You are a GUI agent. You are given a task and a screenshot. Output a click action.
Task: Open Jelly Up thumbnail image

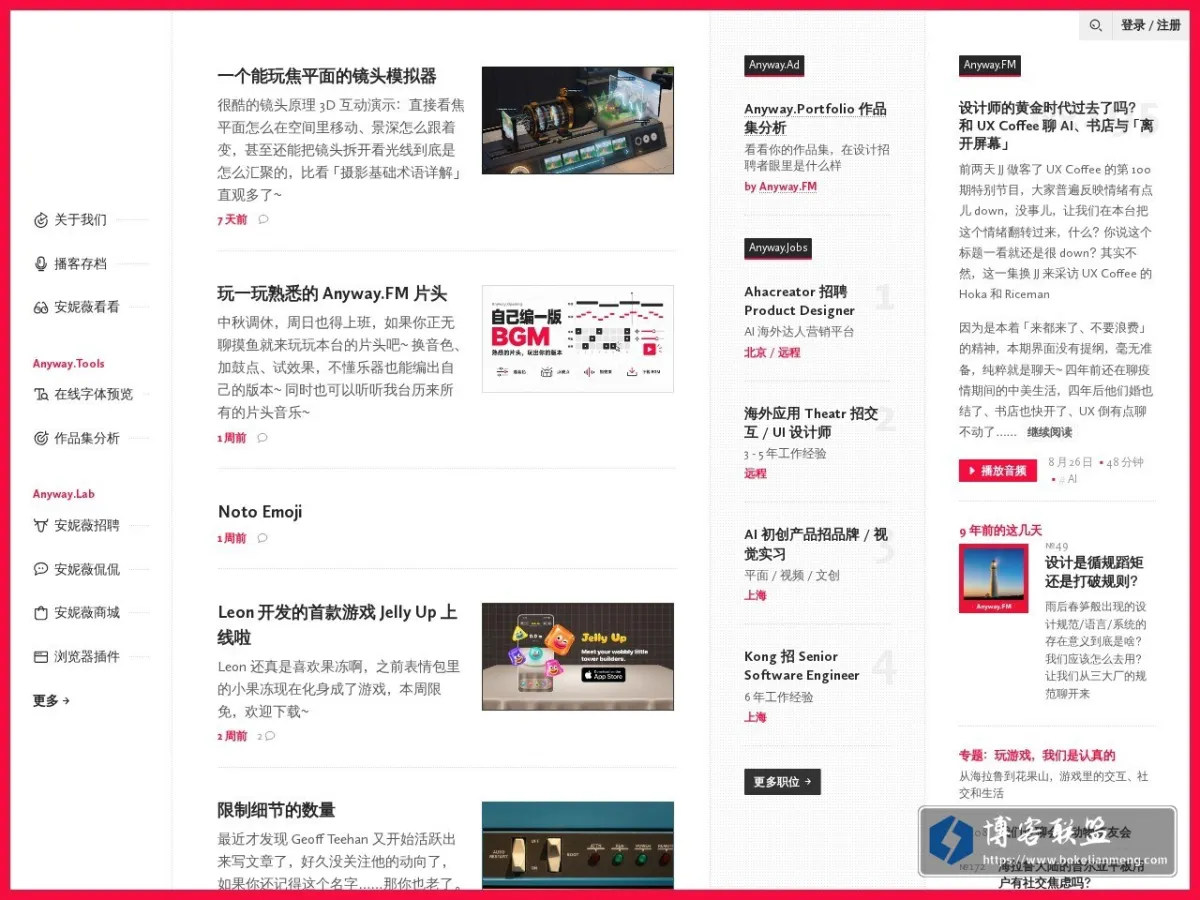point(578,657)
